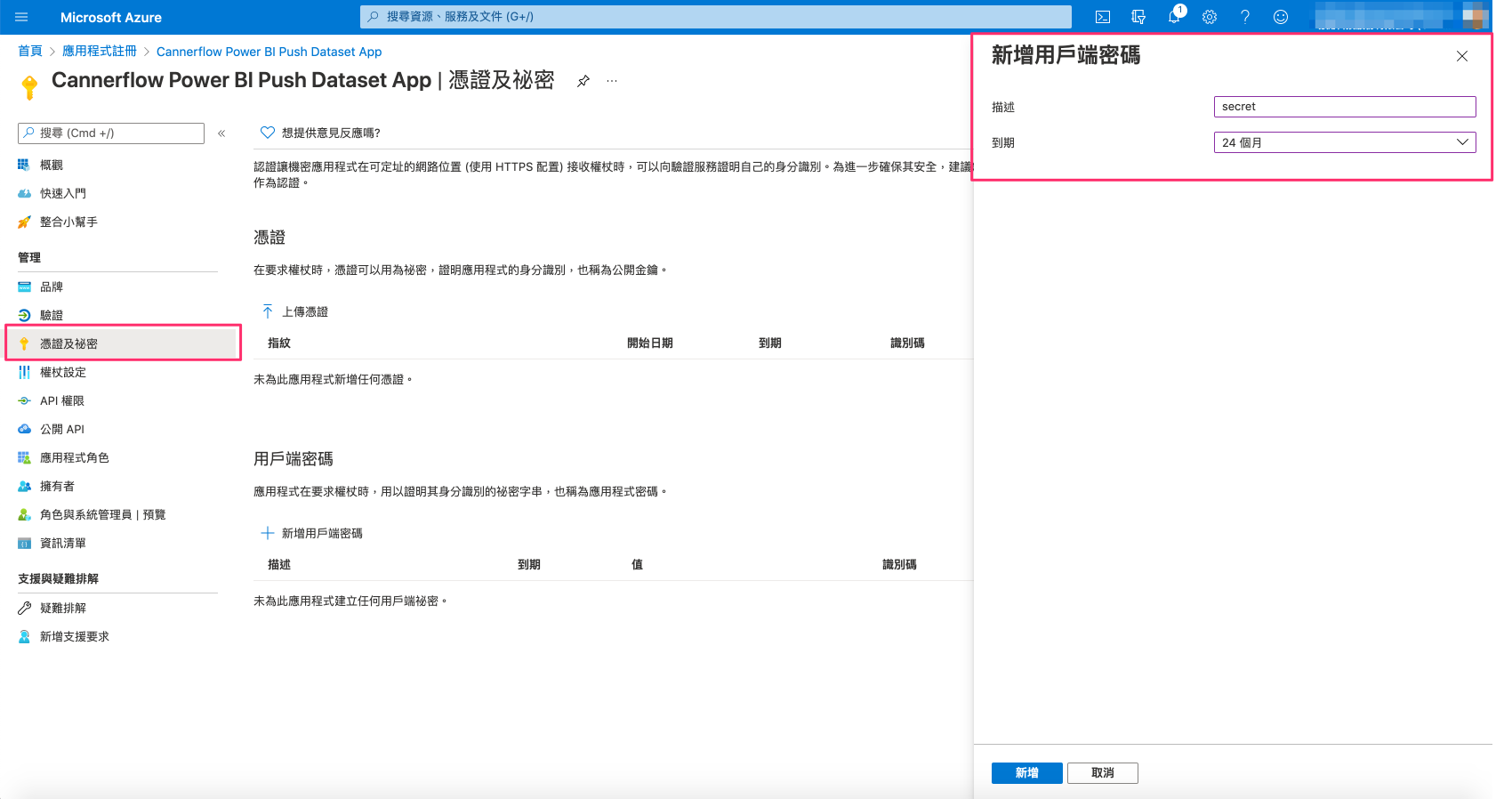Viewport: 1512px width, 799px height.
Task: Open the notifications bell
Action: 1175,17
